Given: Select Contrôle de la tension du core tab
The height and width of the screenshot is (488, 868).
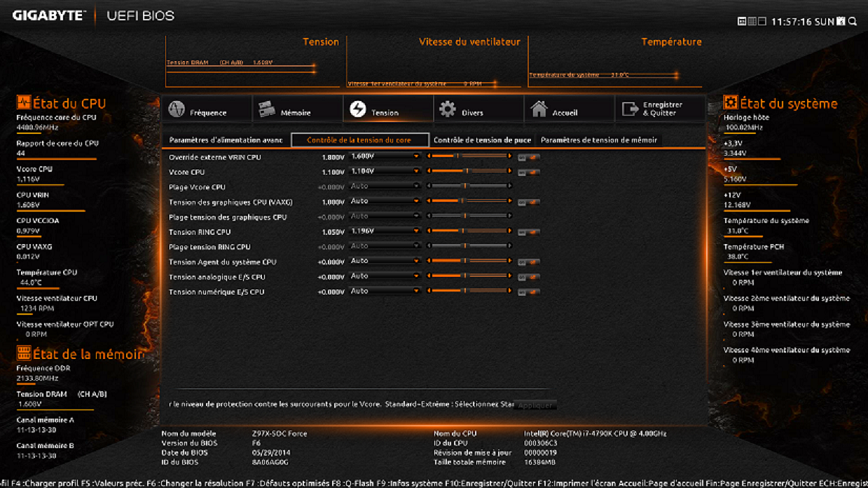Looking at the screenshot, I should (x=359, y=140).
